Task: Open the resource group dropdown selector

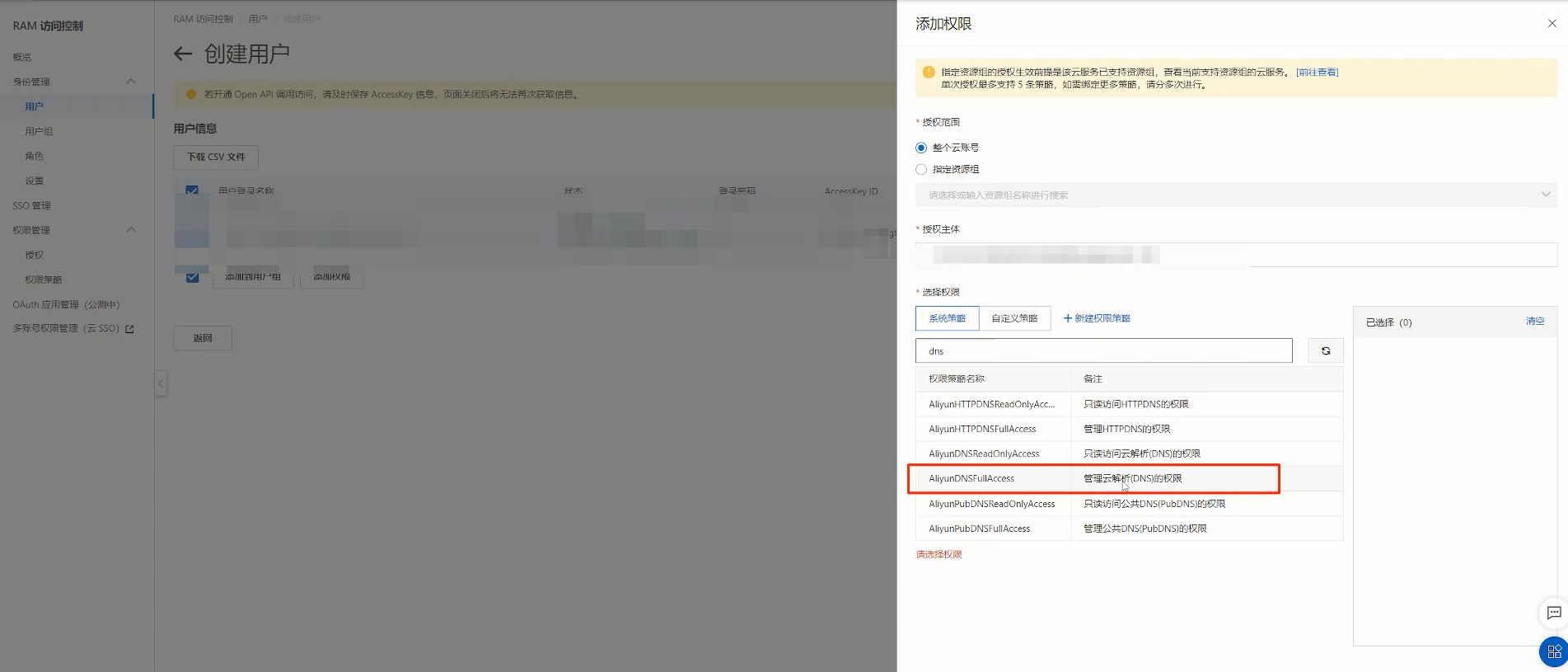Action: tap(1236, 195)
